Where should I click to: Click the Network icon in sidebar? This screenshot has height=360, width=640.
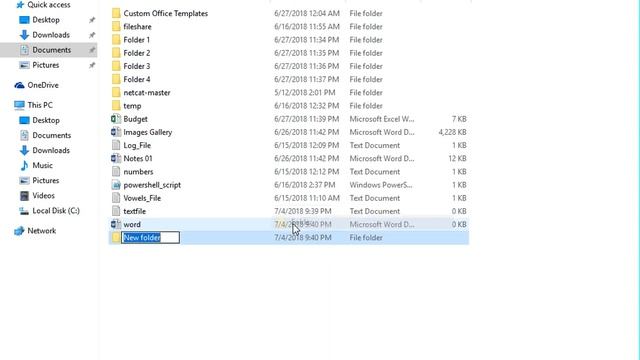pos(19,231)
